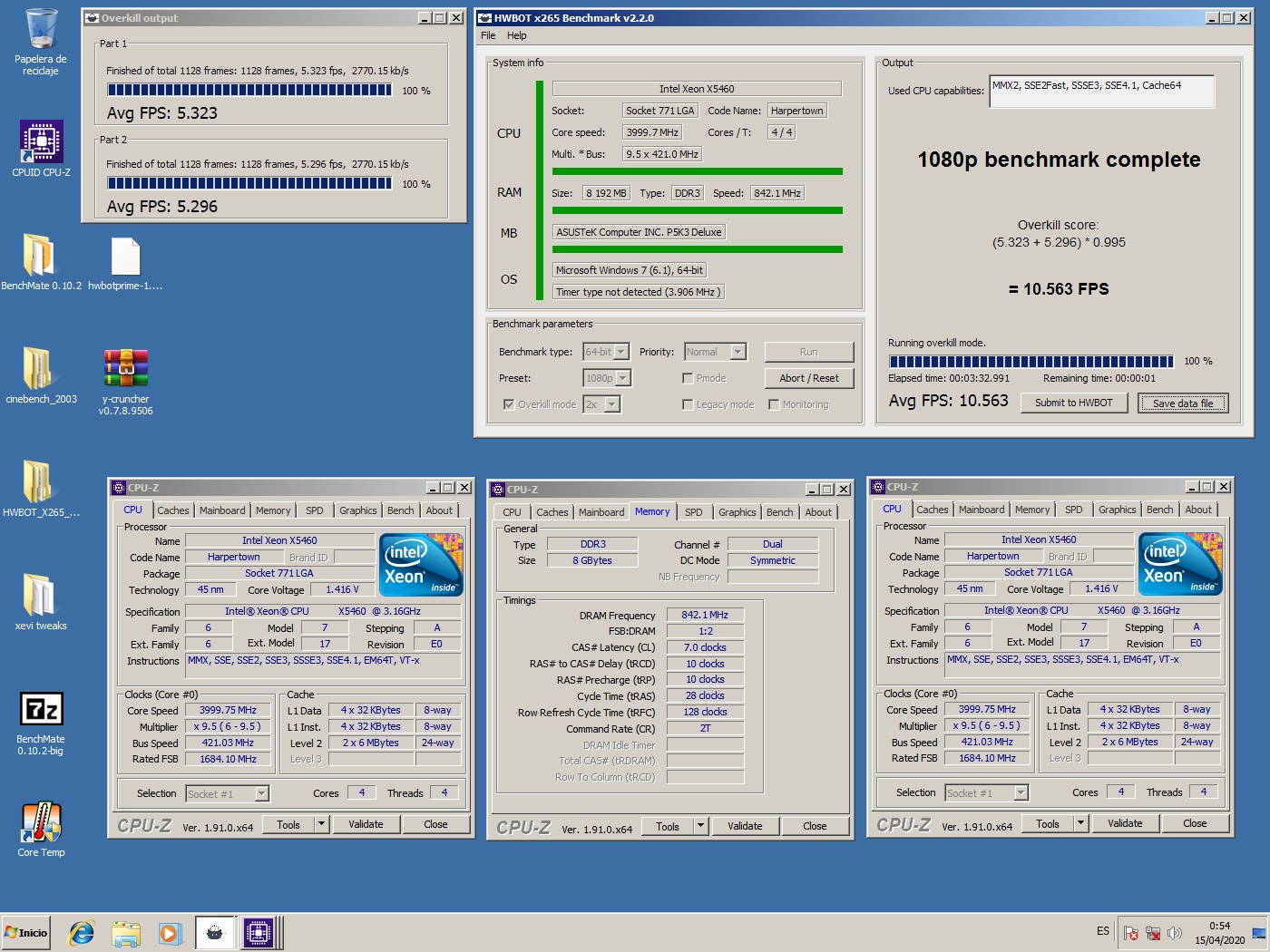Screen dimensions: 1270x952
Task: Open Windows Explorer from the taskbar
Action: pos(126,932)
